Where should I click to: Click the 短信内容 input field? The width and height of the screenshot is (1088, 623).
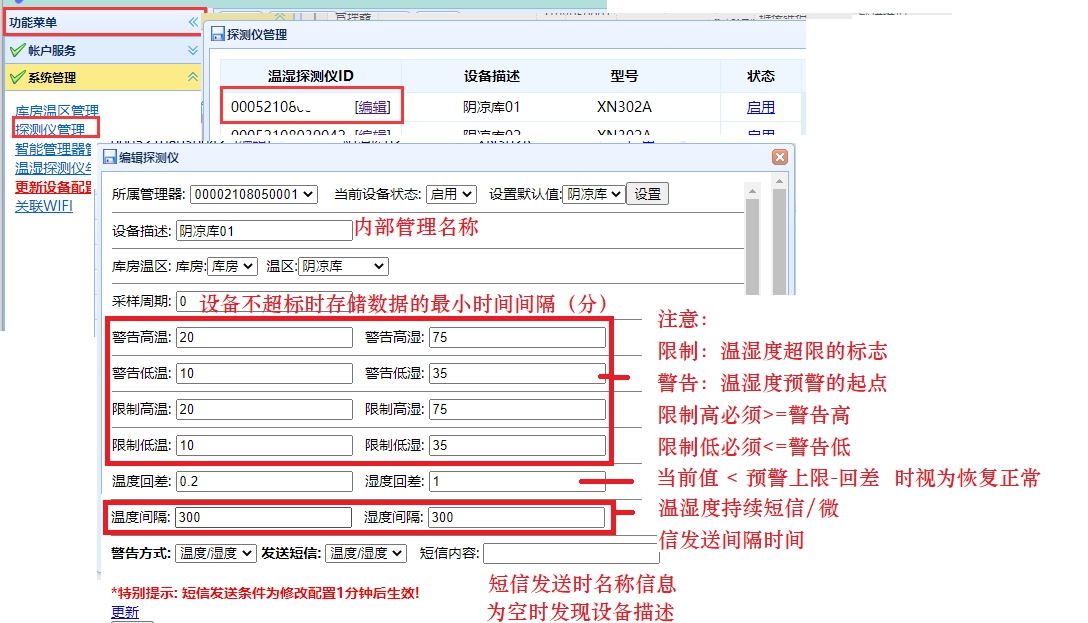pyautogui.click(x=570, y=553)
